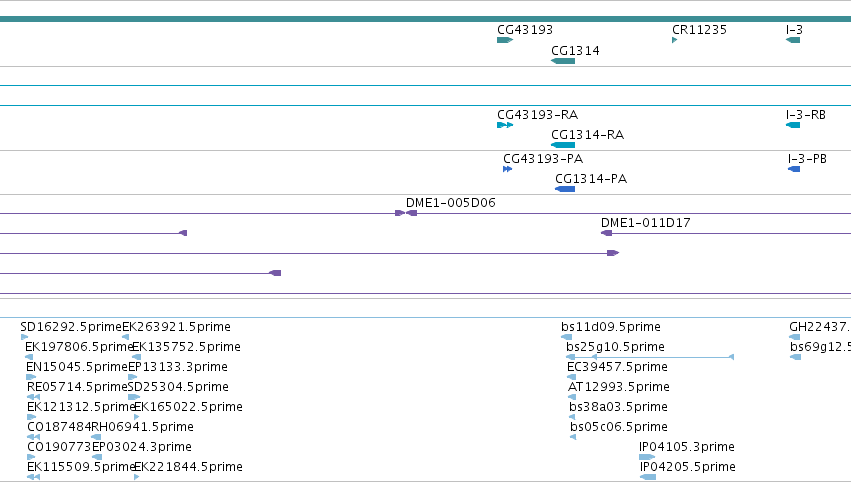851x482 pixels.
Task: Select the DME1-005D06 BAC end arrows
Action: point(406,213)
